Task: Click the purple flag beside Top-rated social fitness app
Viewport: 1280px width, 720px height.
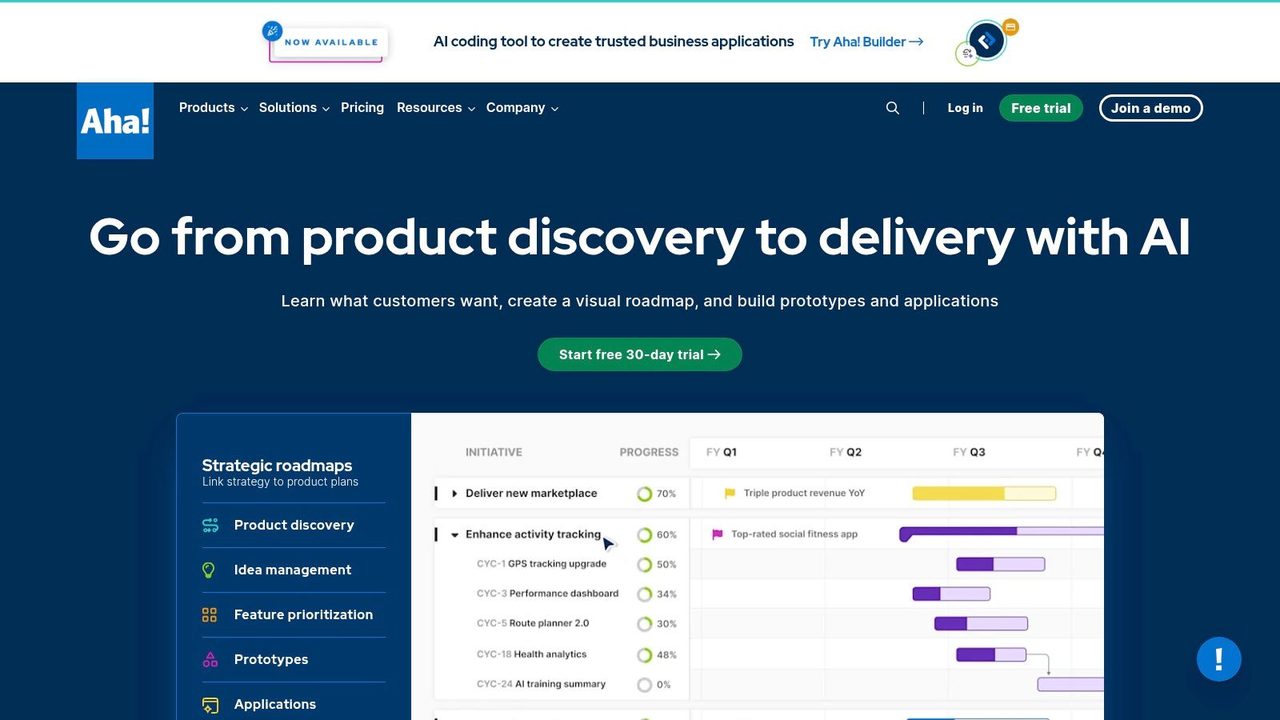Action: click(x=717, y=534)
